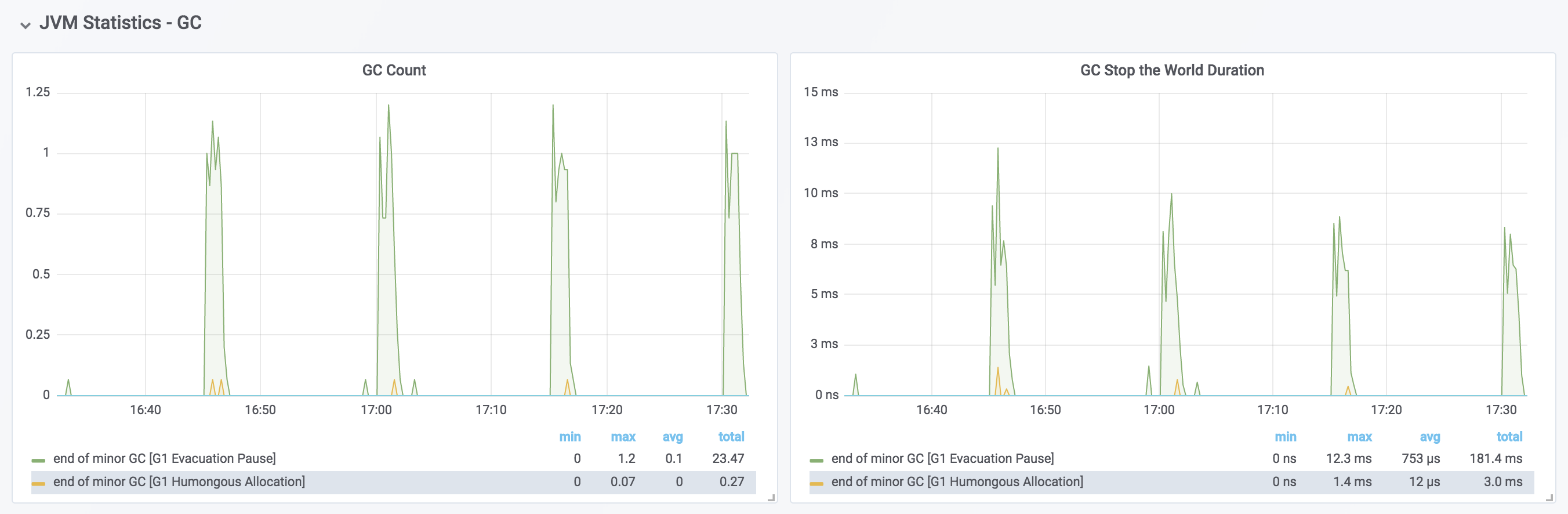Click resize corner of Stop the World Duration panel
This screenshot has width=1568, height=514.
click(1549, 498)
